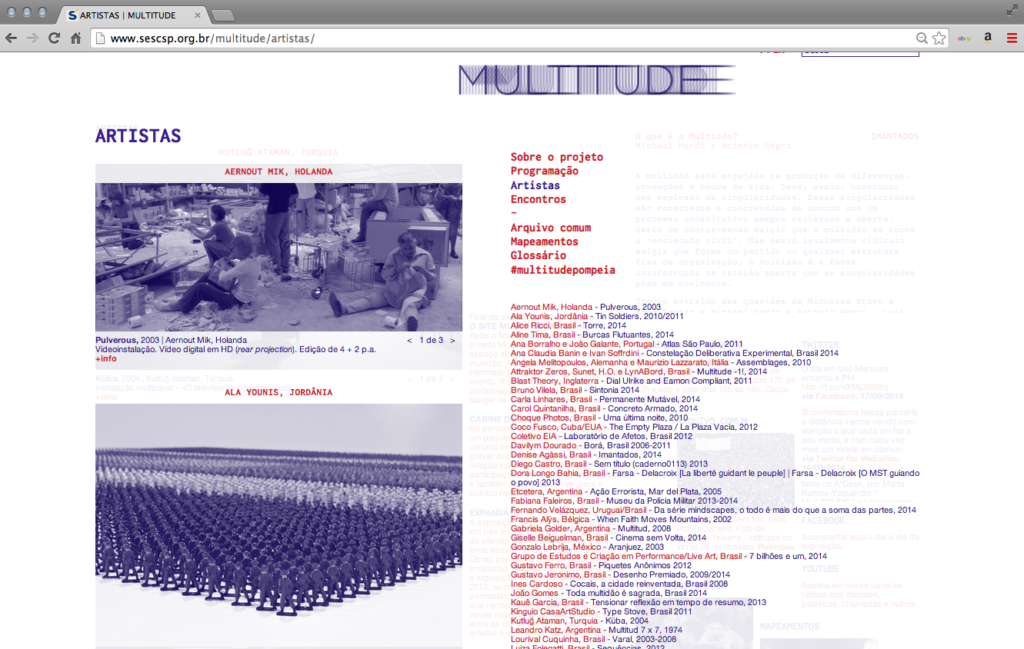Open the Encontros menu item
This screenshot has height=649, width=1024.
[538, 199]
